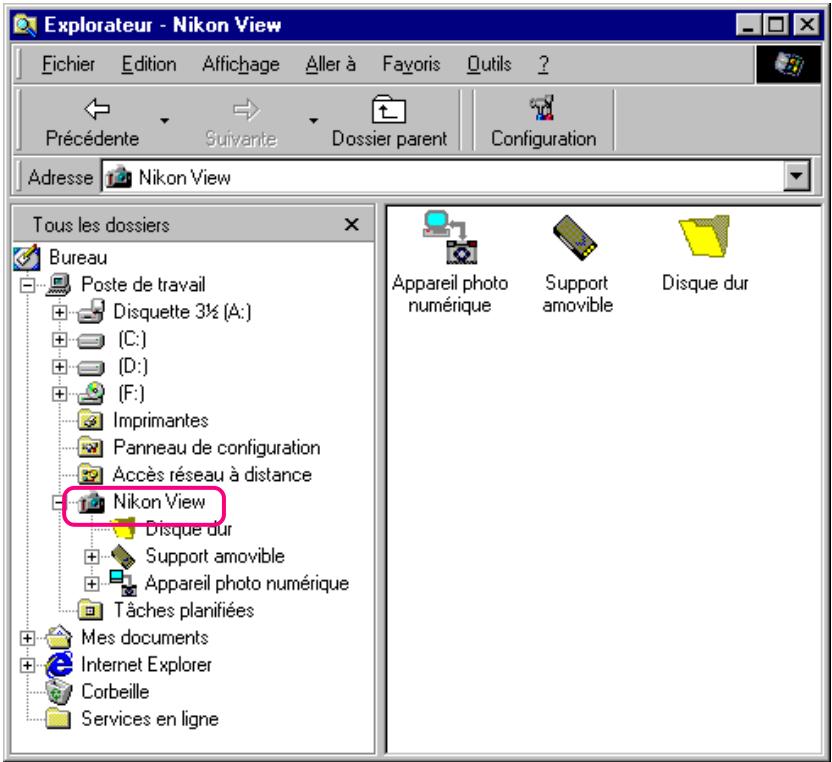The width and height of the screenshot is (832, 762).
Task: Click the 'Panneau de configuration' text label
Action: point(217,447)
